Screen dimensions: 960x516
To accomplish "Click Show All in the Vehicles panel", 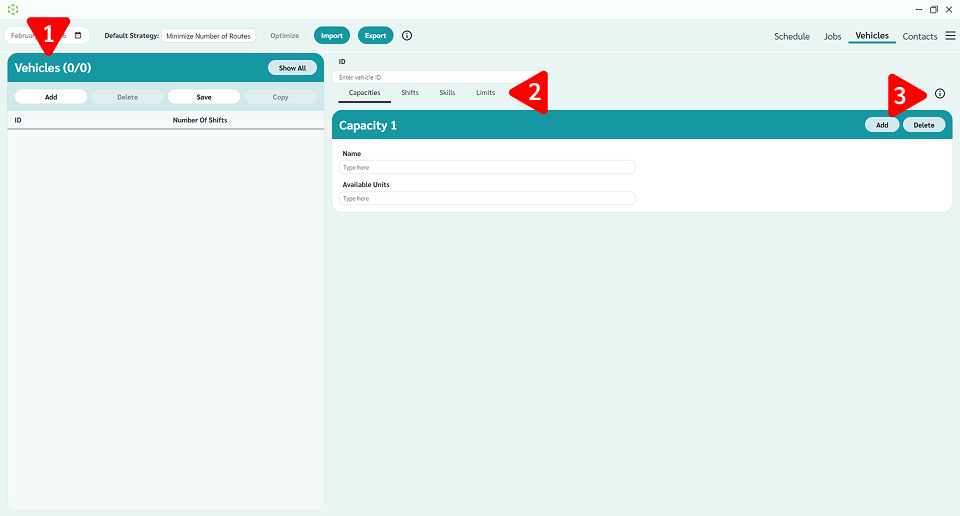I will [292, 68].
